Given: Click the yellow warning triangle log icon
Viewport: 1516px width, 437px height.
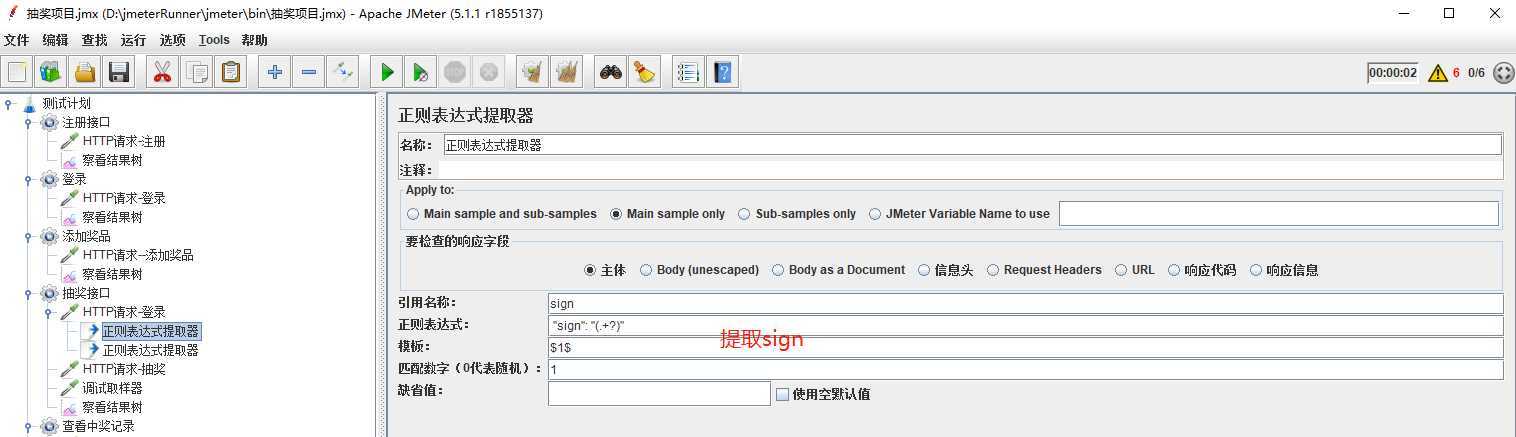Looking at the screenshot, I should (1438, 73).
